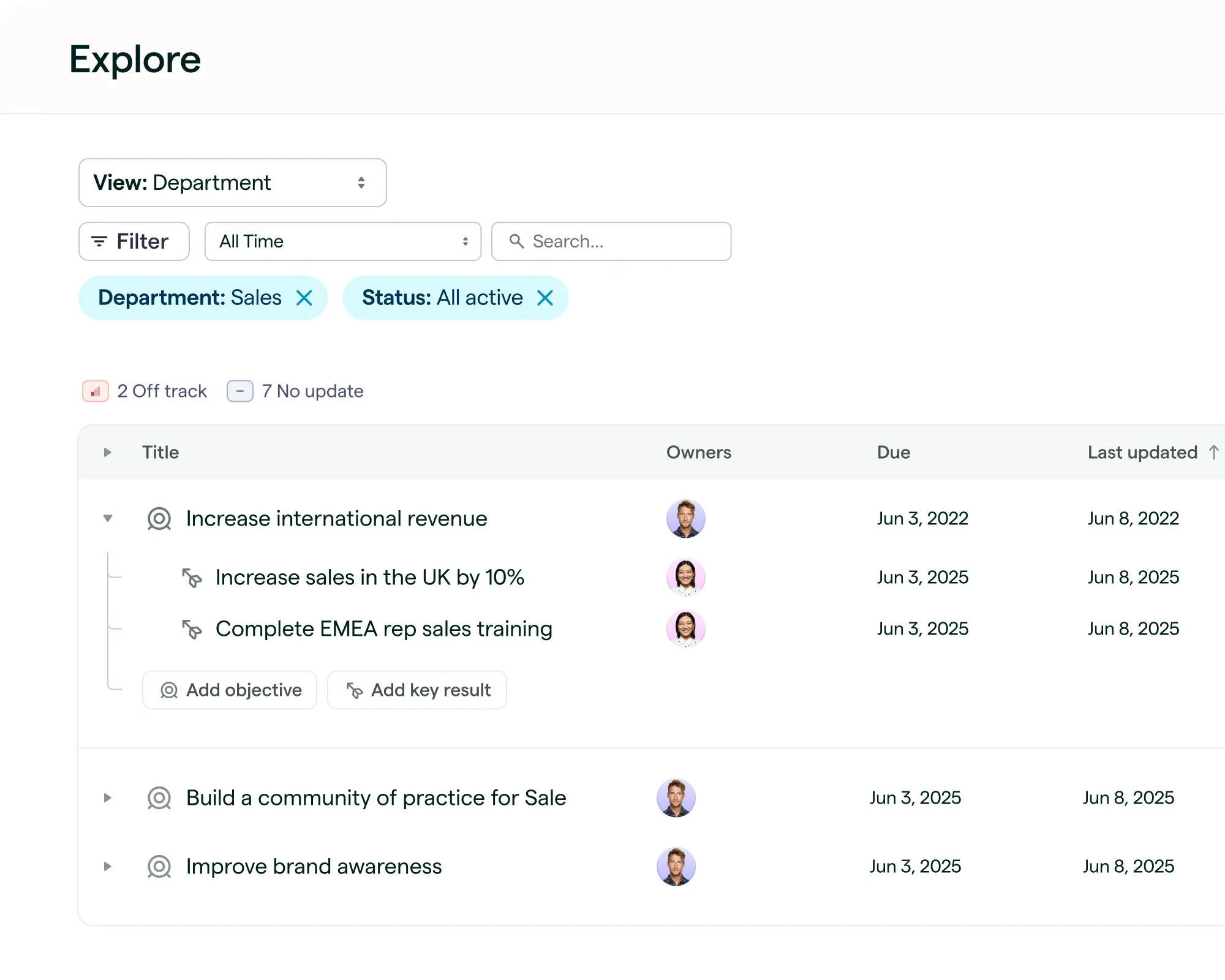Open the View: Department selector
This screenshot has width=1225, height=980.
[233, 183]
